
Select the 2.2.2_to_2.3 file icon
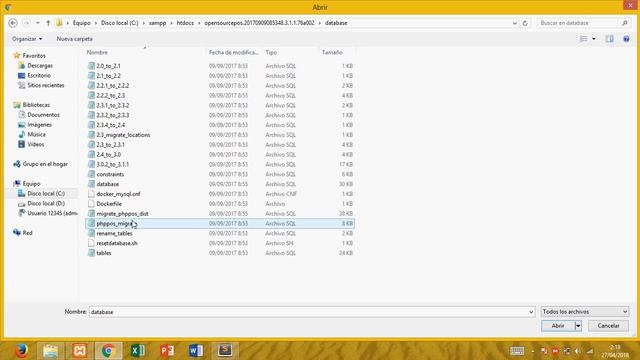pyautogui.click(x=91, y=95)
